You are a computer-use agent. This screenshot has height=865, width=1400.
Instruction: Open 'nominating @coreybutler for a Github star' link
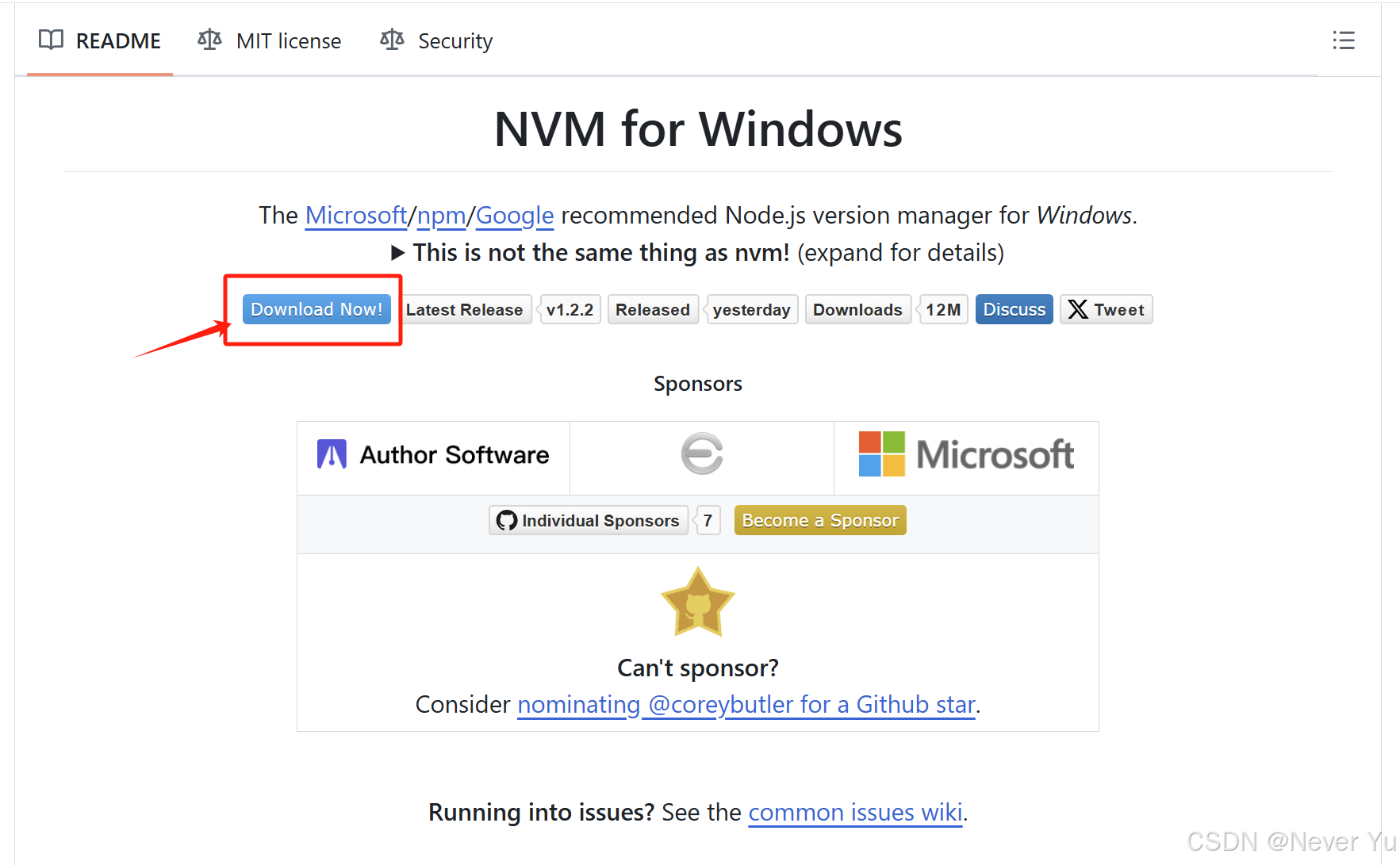(x=746, y=704)
